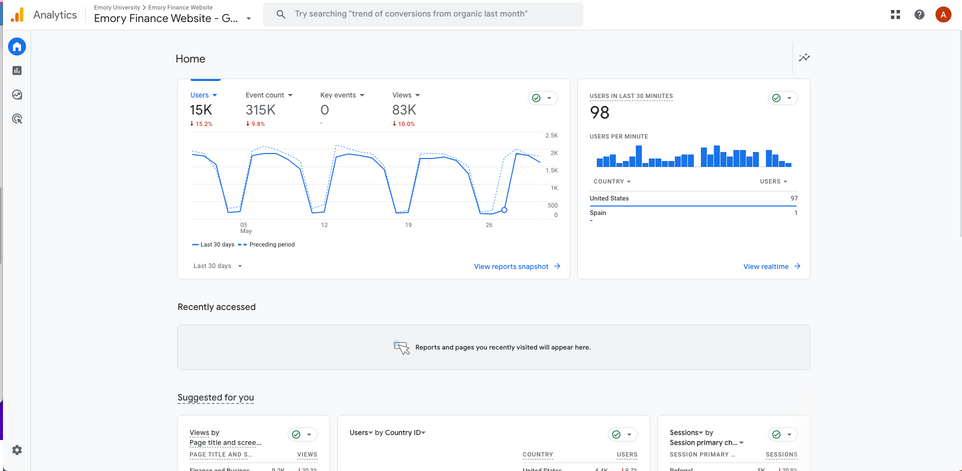The width and height of the screenshot is (962, 471).
Task: Expand the Country dimension dropdown in realtime
Action: [612, 182]
